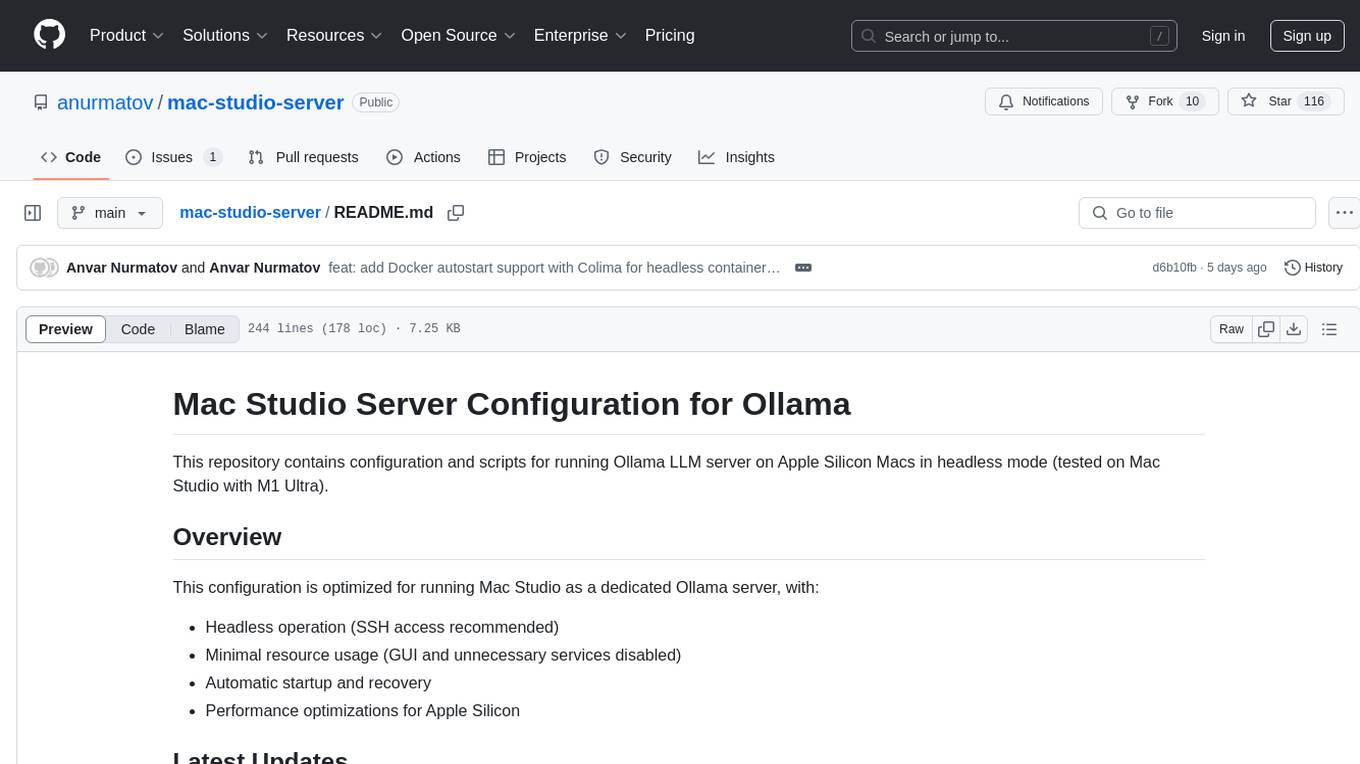The width and height of the screenshot is (1360, 764).
Task: Click the Issues counter badge 1
Action: click(x=212, y=157)
